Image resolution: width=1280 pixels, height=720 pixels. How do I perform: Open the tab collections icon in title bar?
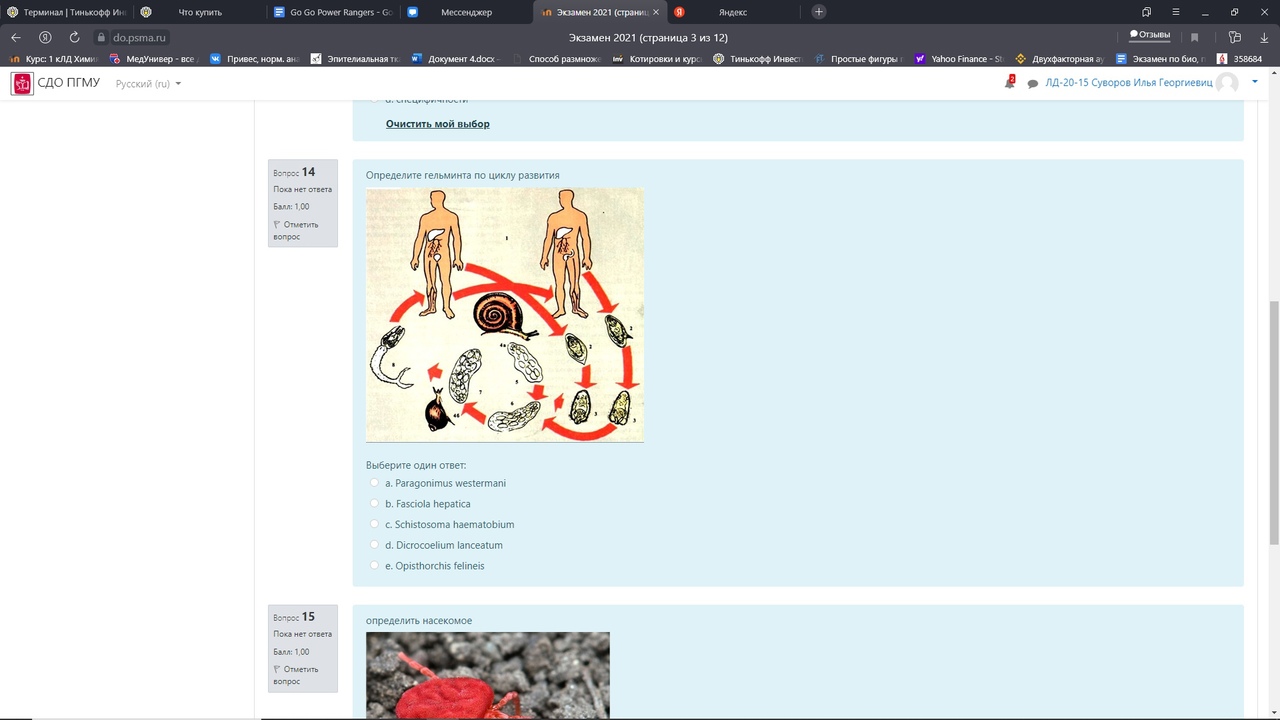[1146, 12]
